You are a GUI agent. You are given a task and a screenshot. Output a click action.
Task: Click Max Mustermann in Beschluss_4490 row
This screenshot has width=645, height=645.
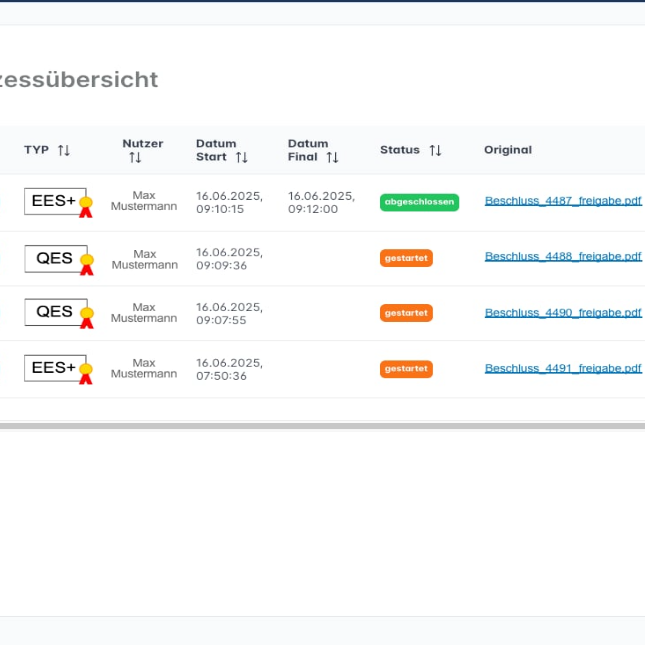pyautogui.click(x=144, y=313)
